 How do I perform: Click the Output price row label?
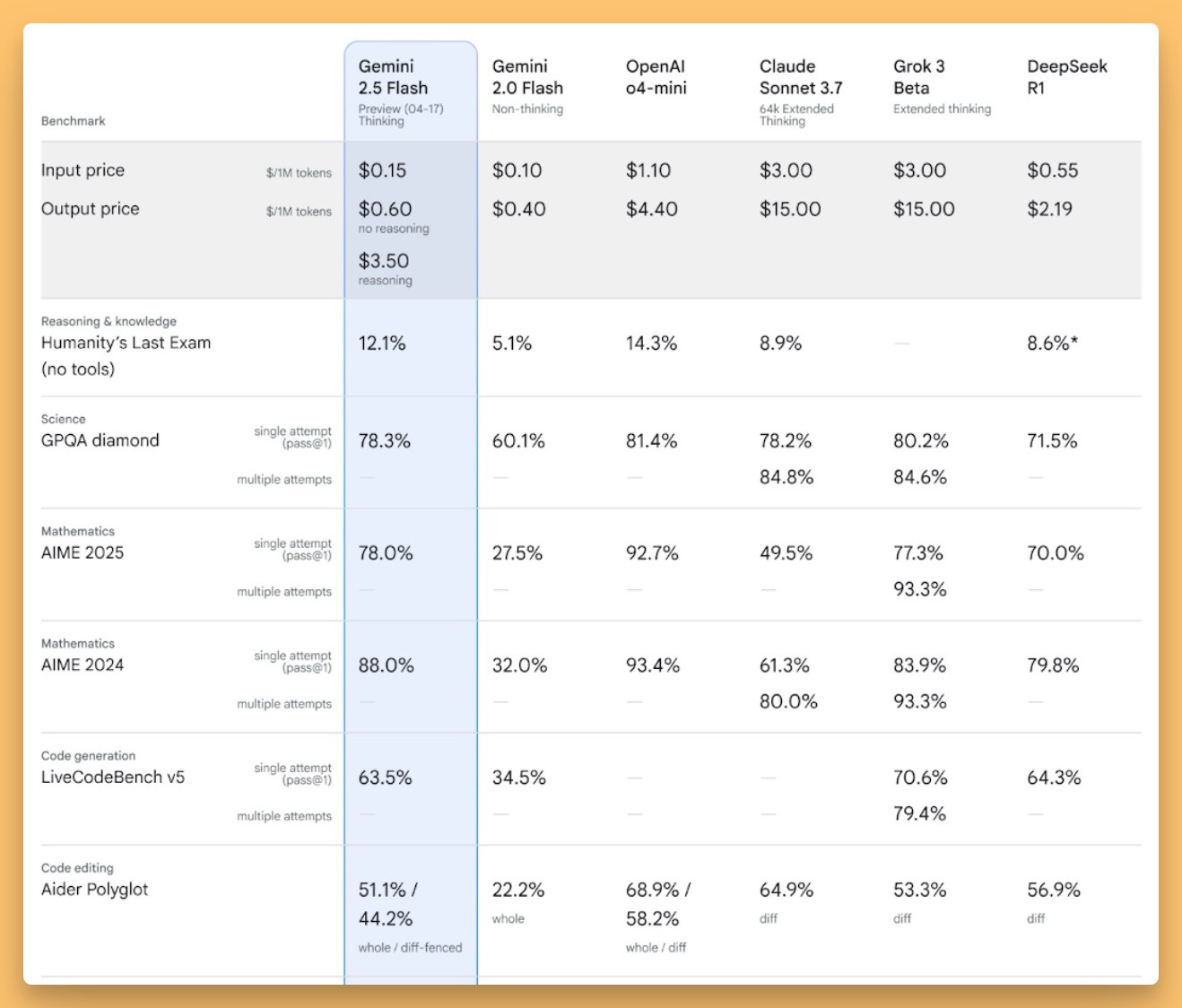tap(90, 209)
